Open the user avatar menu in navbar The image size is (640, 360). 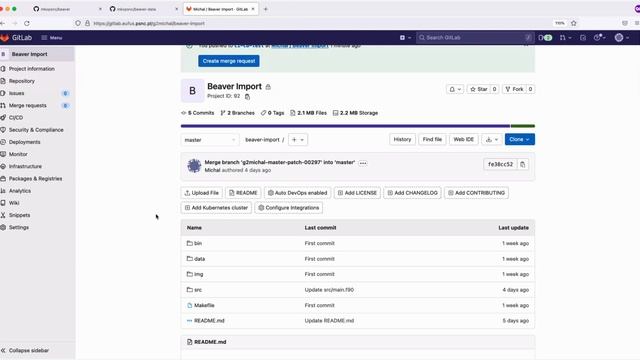click(x=622, y=38)
